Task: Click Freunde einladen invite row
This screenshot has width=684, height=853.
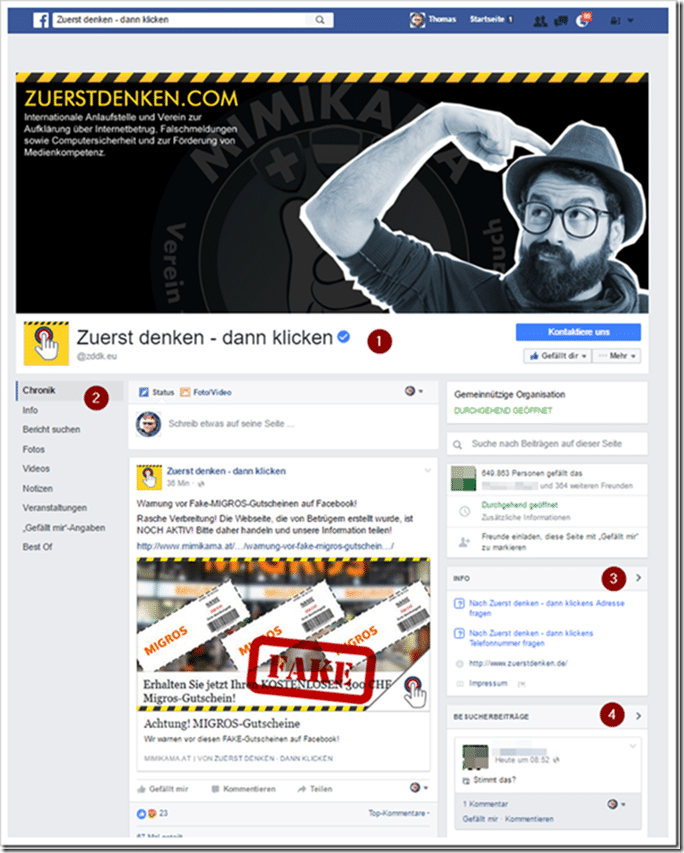Action: pos(547,542)
